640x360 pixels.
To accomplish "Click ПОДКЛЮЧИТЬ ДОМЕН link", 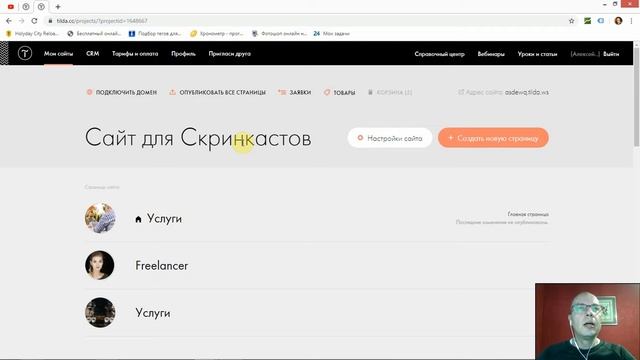I will (122, 93).
